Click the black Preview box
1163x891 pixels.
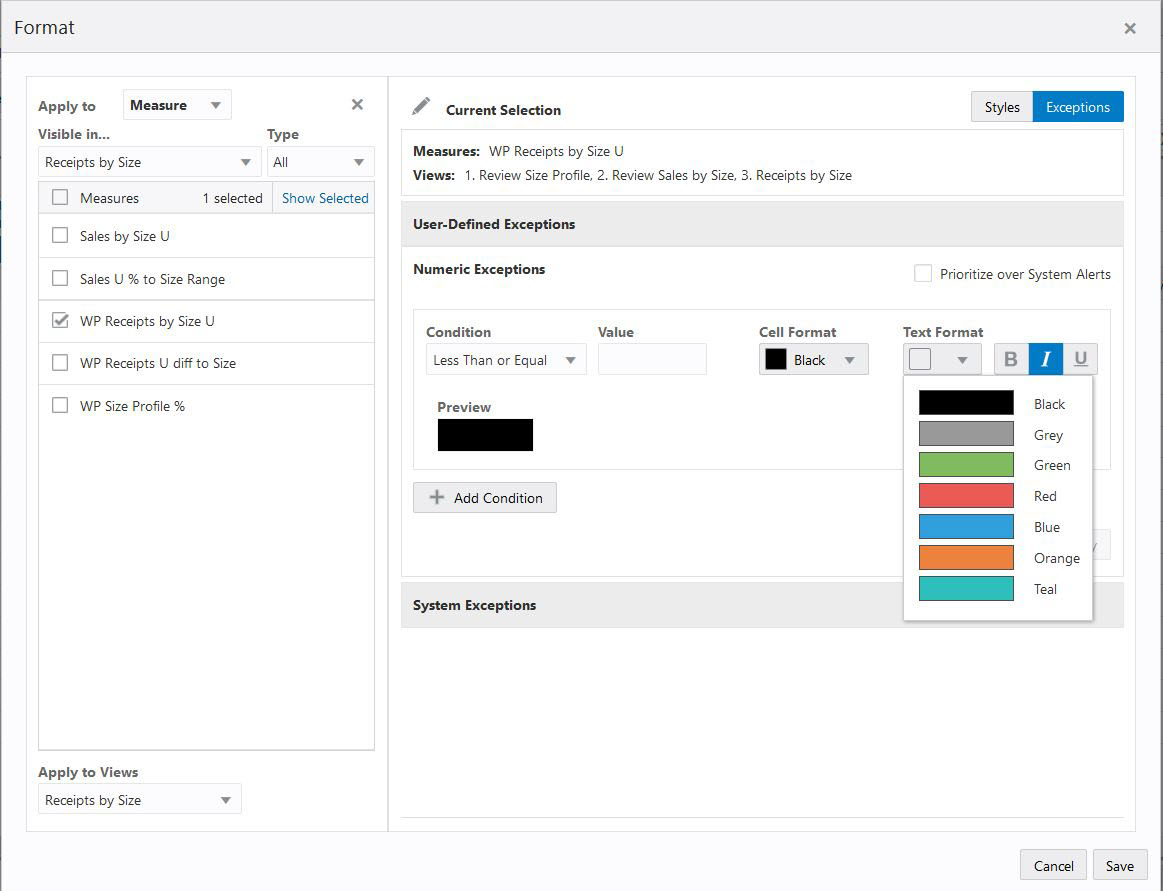[x=485, y=435]
